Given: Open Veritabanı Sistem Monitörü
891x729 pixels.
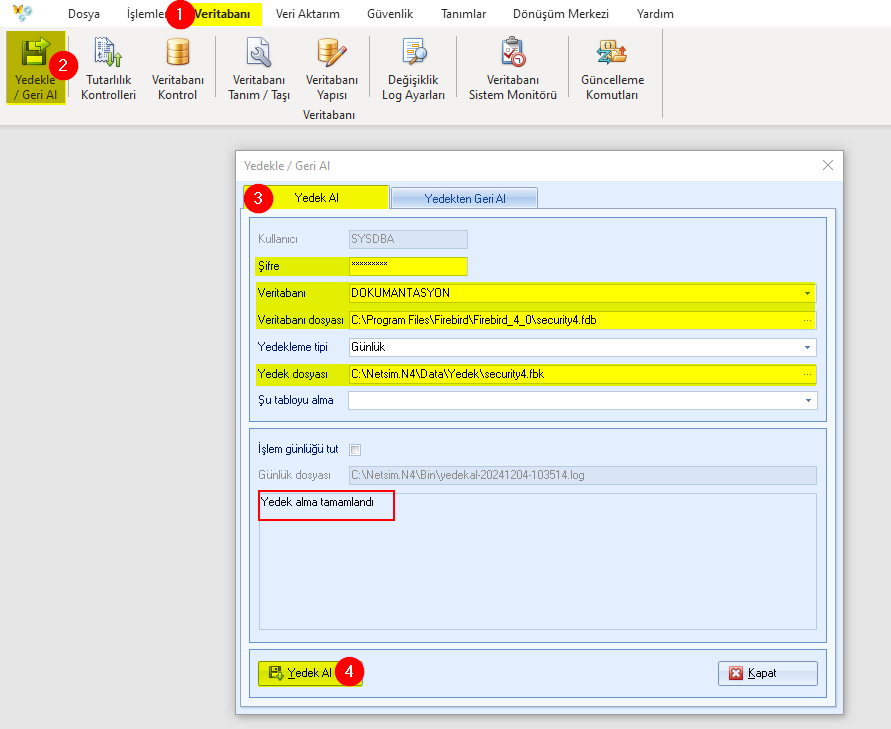Looking at the screenshot, I should [513, 69].
